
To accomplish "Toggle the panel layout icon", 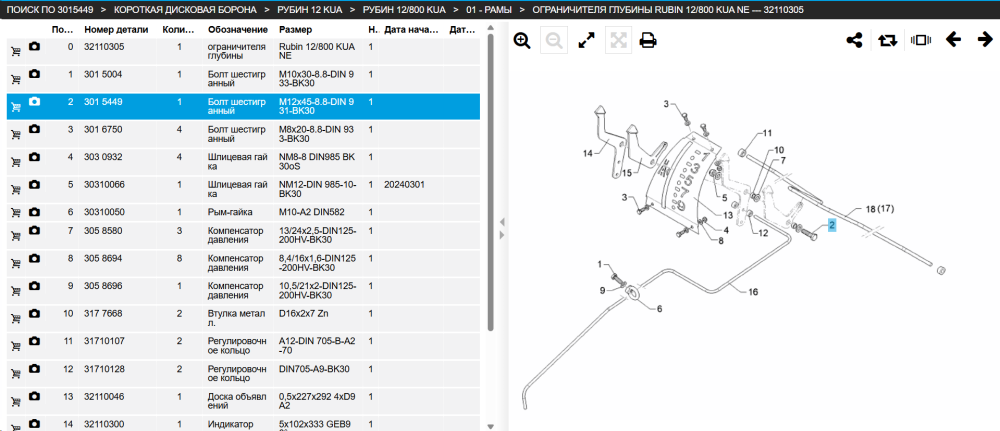I will coord(921,40).
